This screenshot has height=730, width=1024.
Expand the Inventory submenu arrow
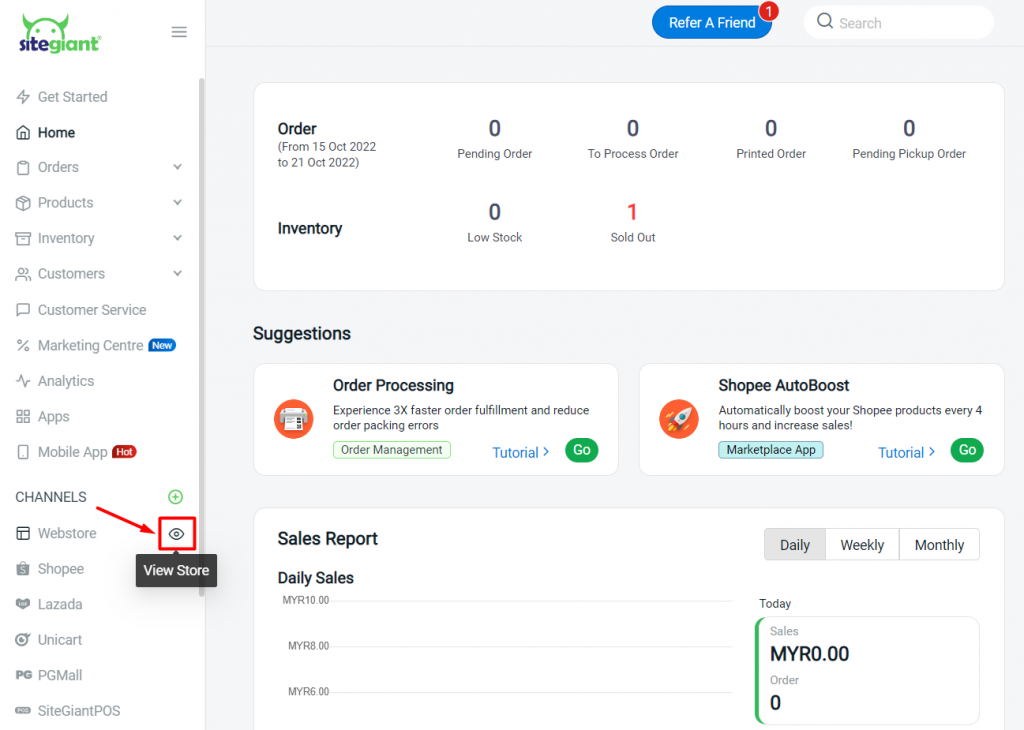(177, 238)
